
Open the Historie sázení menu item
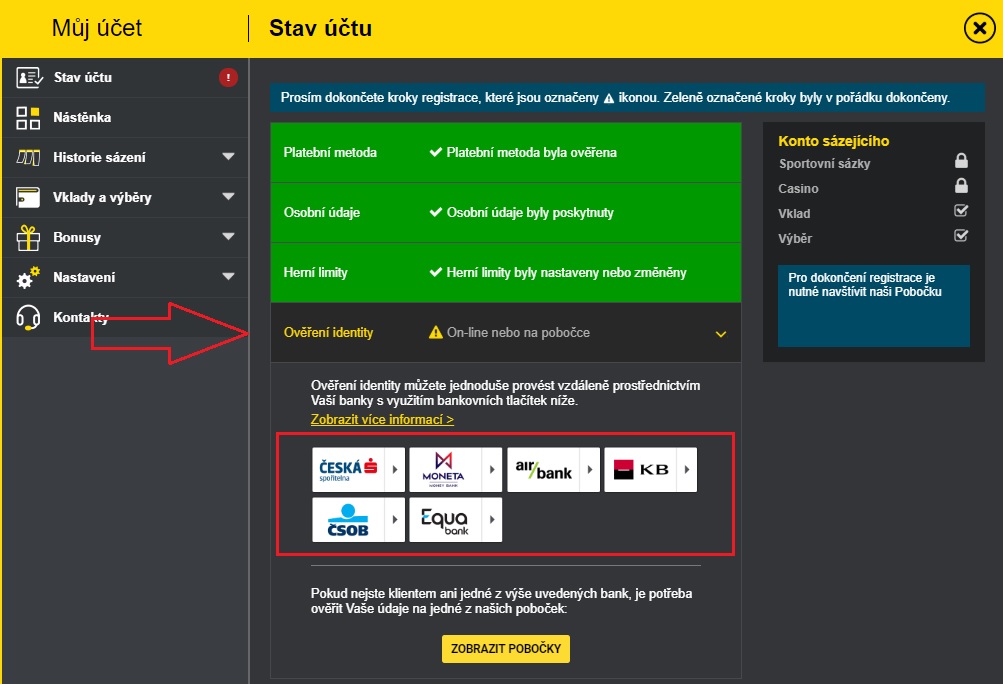click(125, 157)
